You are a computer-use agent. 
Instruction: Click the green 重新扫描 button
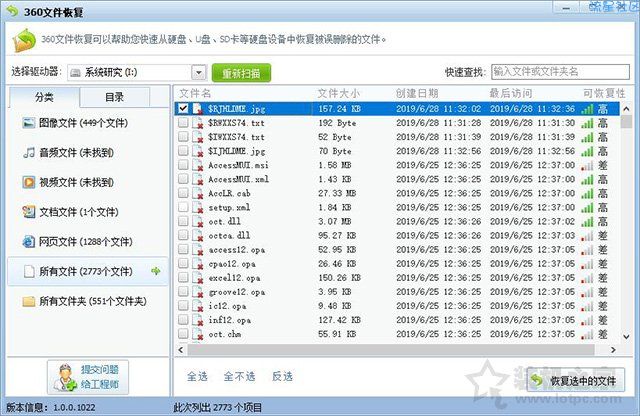[241, 73]
